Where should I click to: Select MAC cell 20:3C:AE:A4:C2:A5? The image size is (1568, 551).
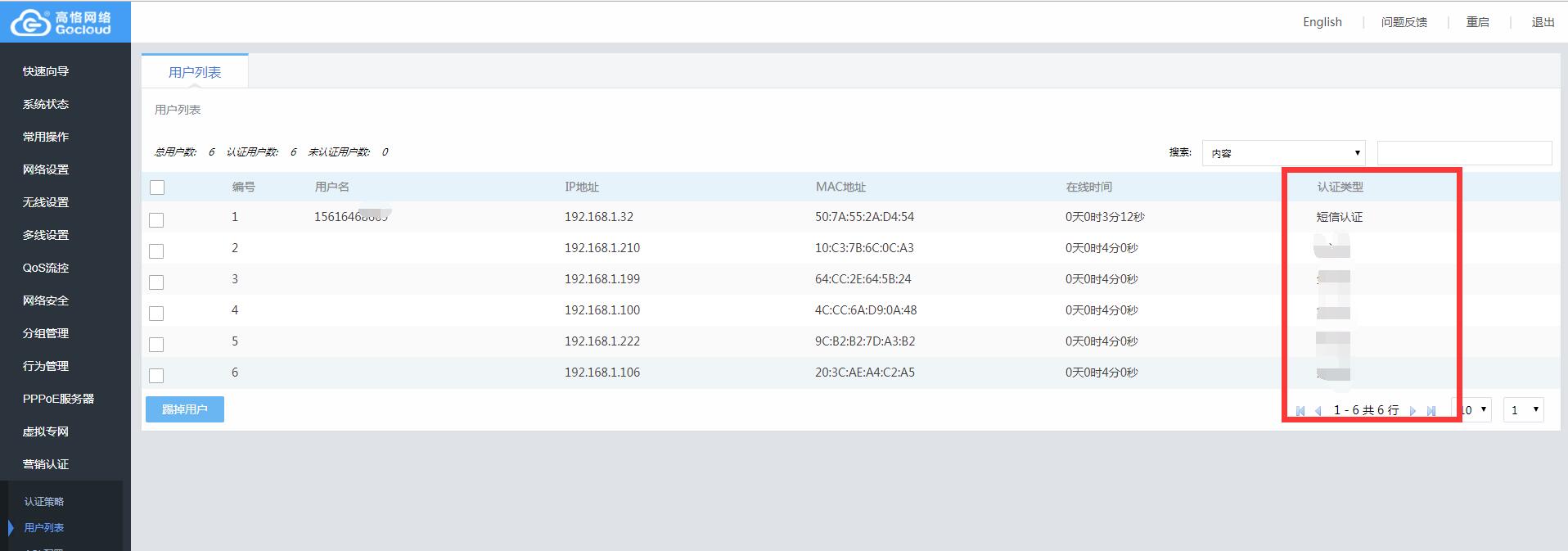point(865,373)
